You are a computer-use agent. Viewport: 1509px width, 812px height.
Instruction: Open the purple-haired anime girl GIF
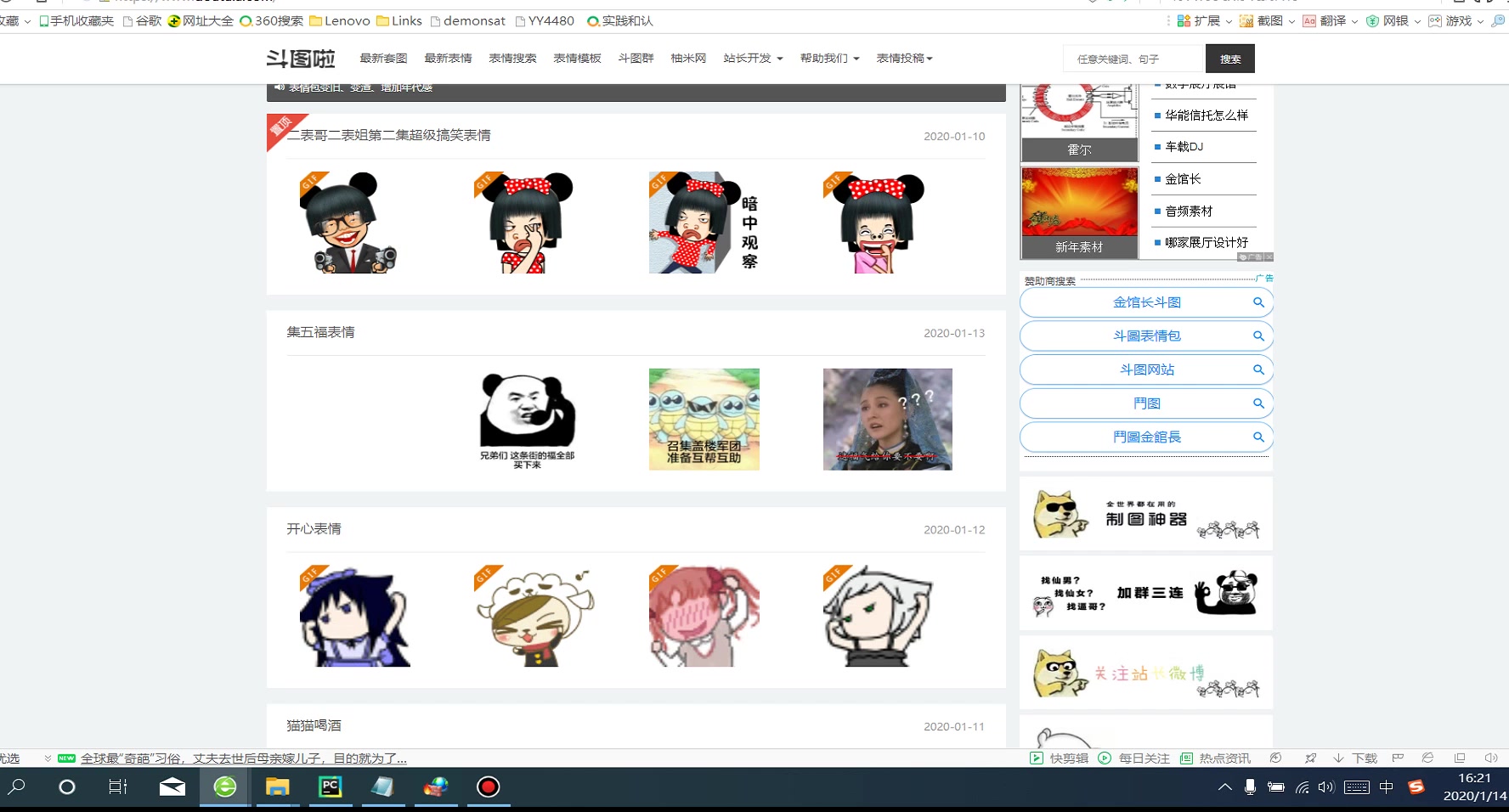point(355,616)
